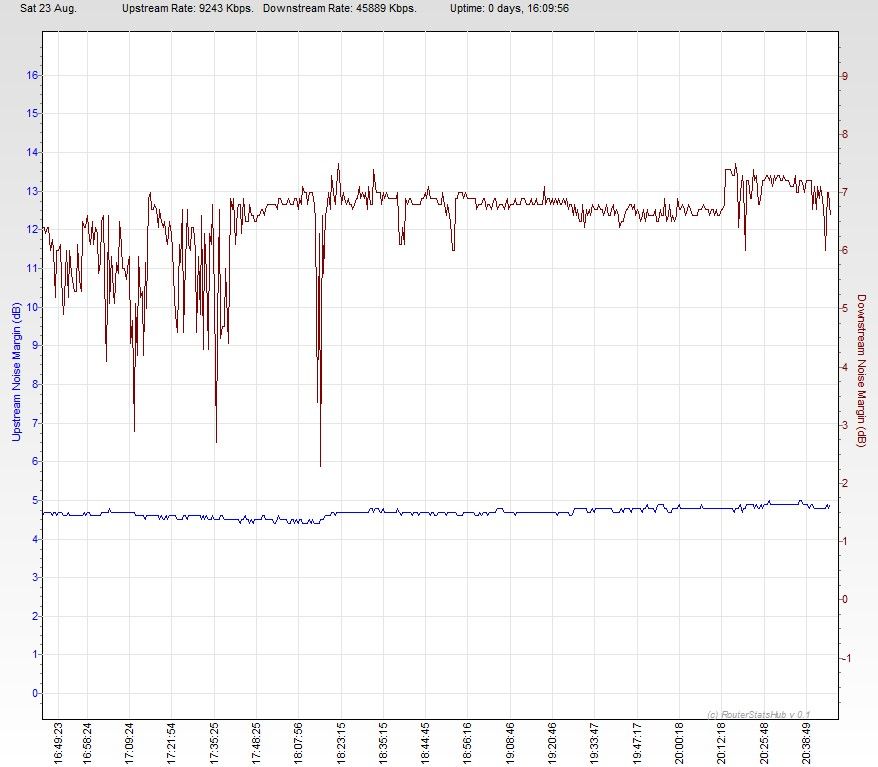Click the upstream axis value 10
Image resolution: width=878 pixels, height=767 pixels.
pos(32,307)
